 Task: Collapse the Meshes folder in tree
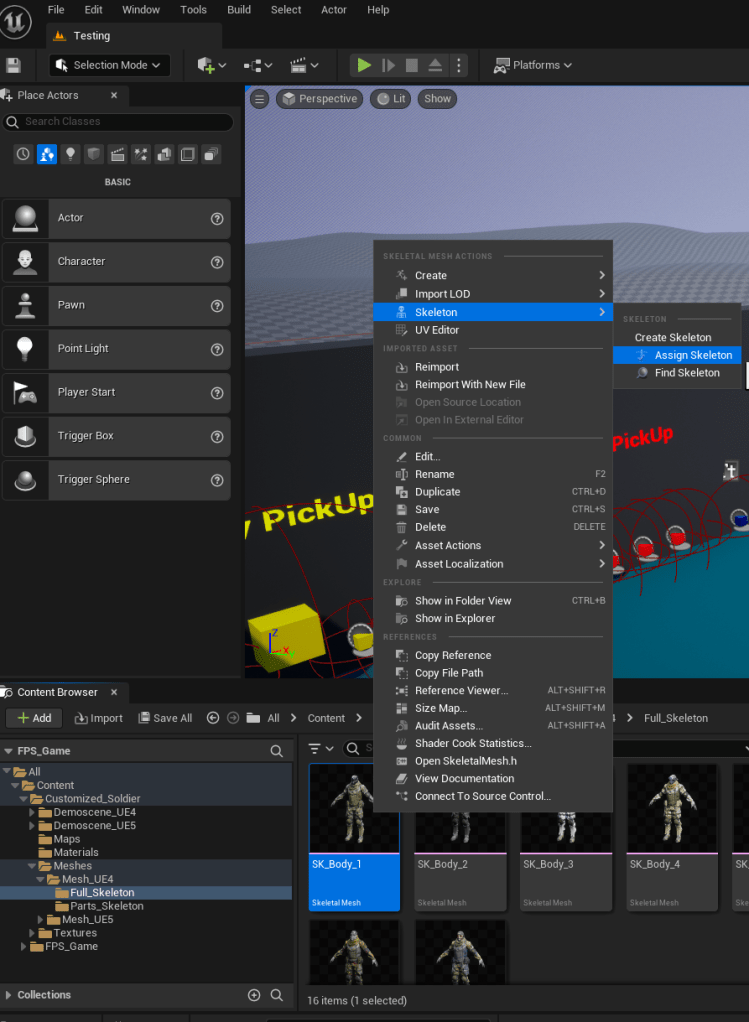[x=32, y=866]
